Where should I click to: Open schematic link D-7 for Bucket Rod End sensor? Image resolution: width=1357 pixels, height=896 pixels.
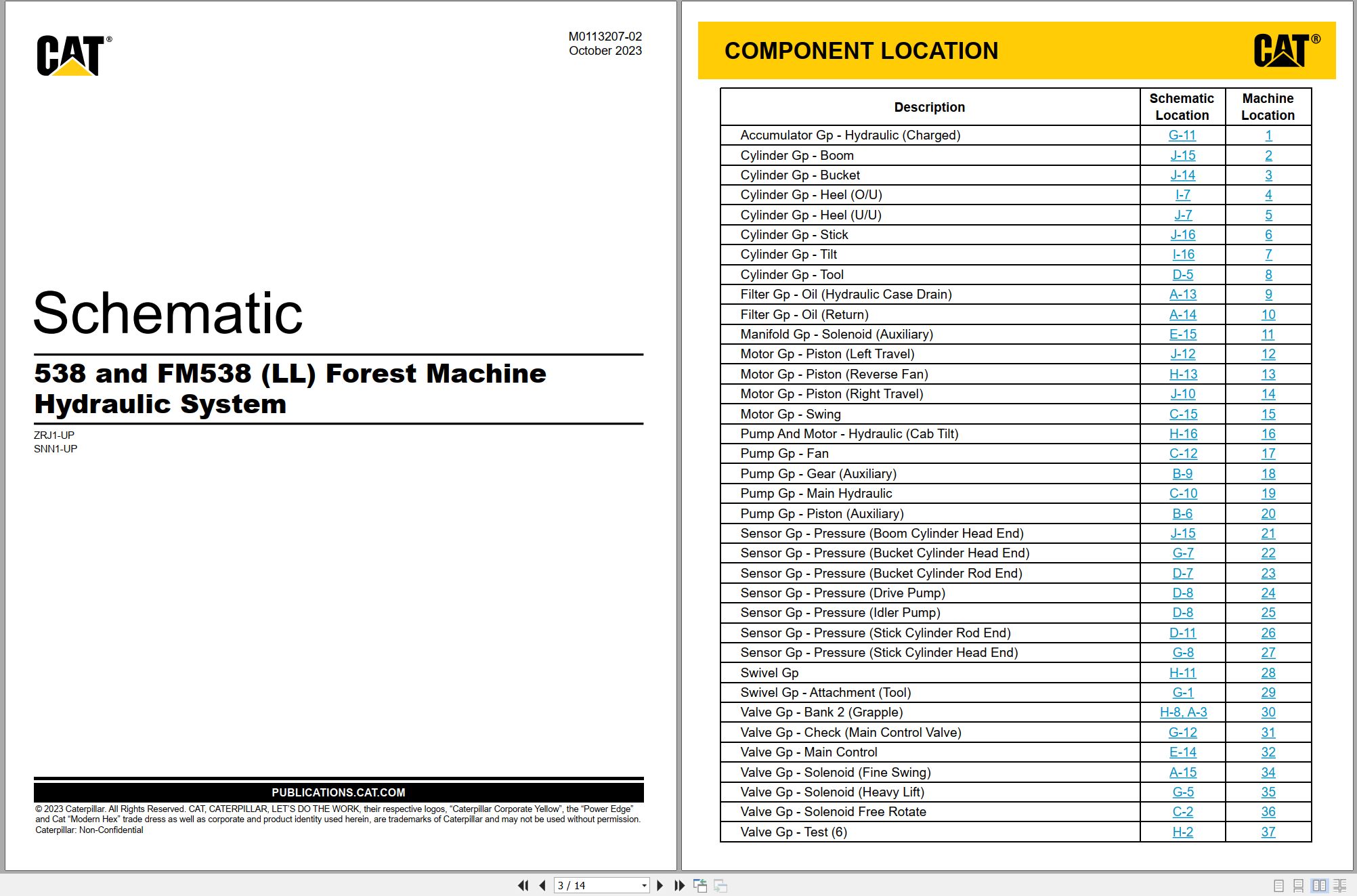(x=1182, y=573)
